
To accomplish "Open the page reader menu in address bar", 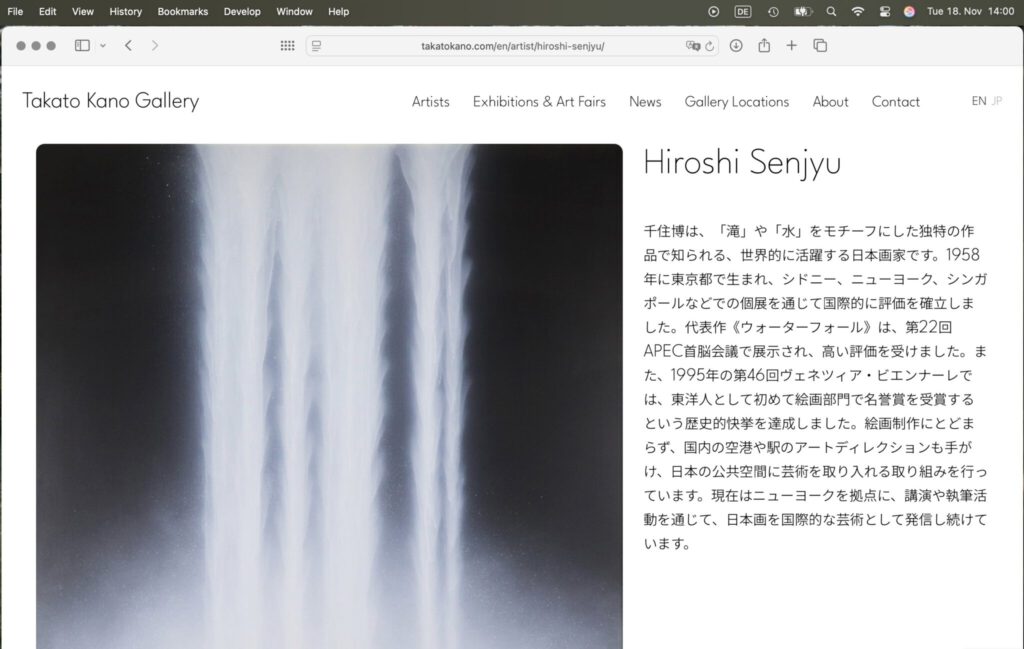I will coord(317,46).
